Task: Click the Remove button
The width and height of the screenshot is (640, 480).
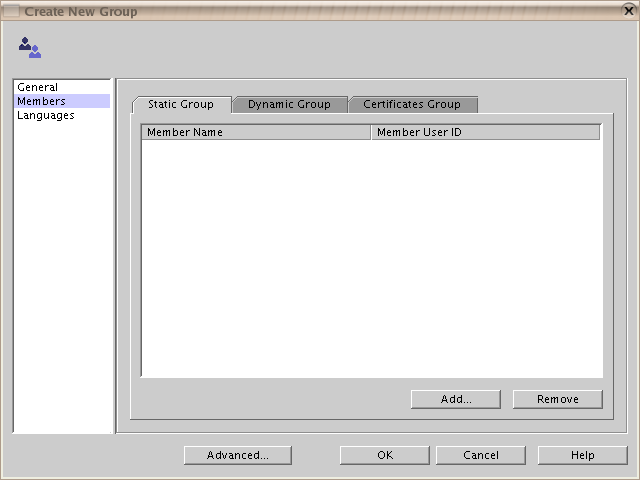Action: point(558,399)
